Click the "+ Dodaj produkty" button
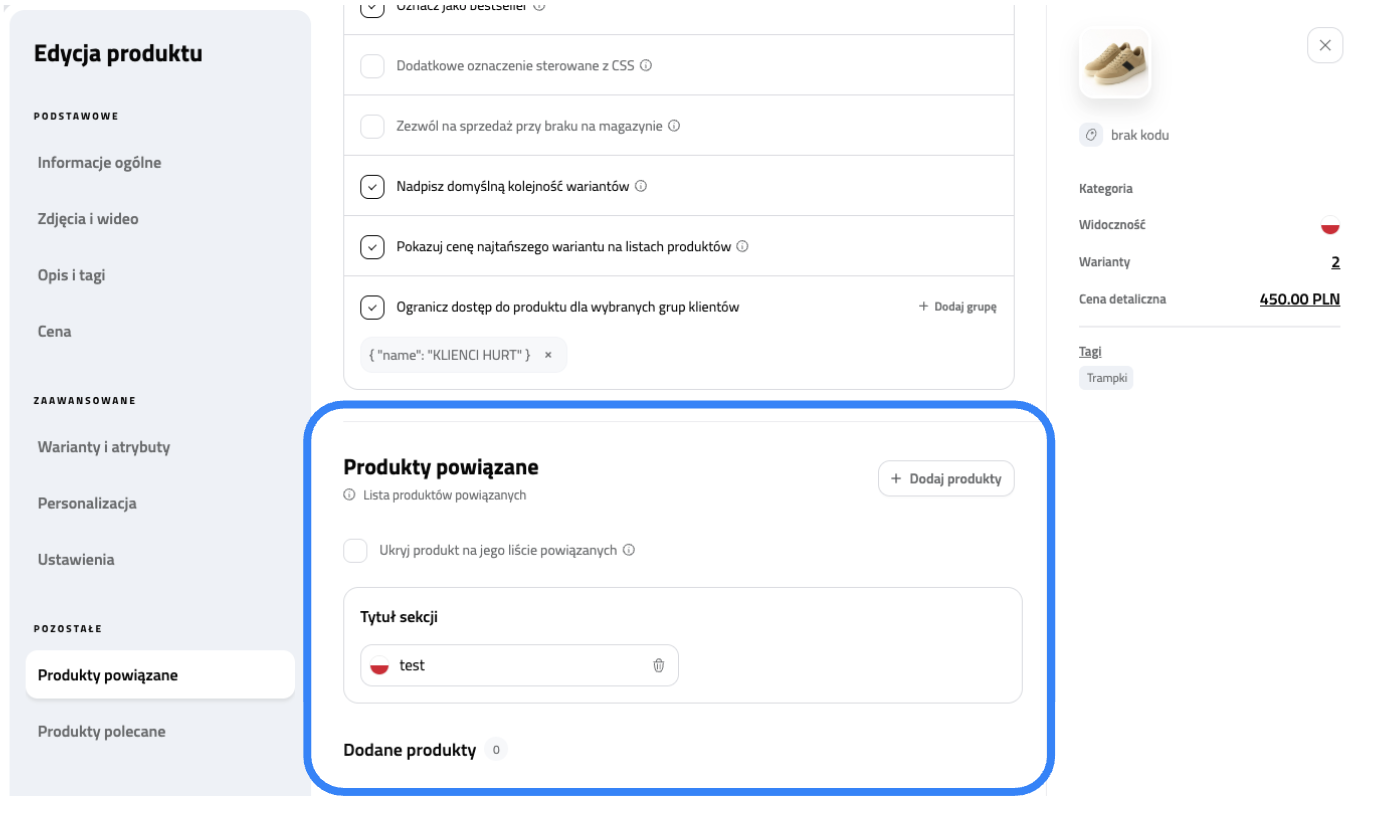The width and height of the screenshot is (1377, 820). click(945, 478)
